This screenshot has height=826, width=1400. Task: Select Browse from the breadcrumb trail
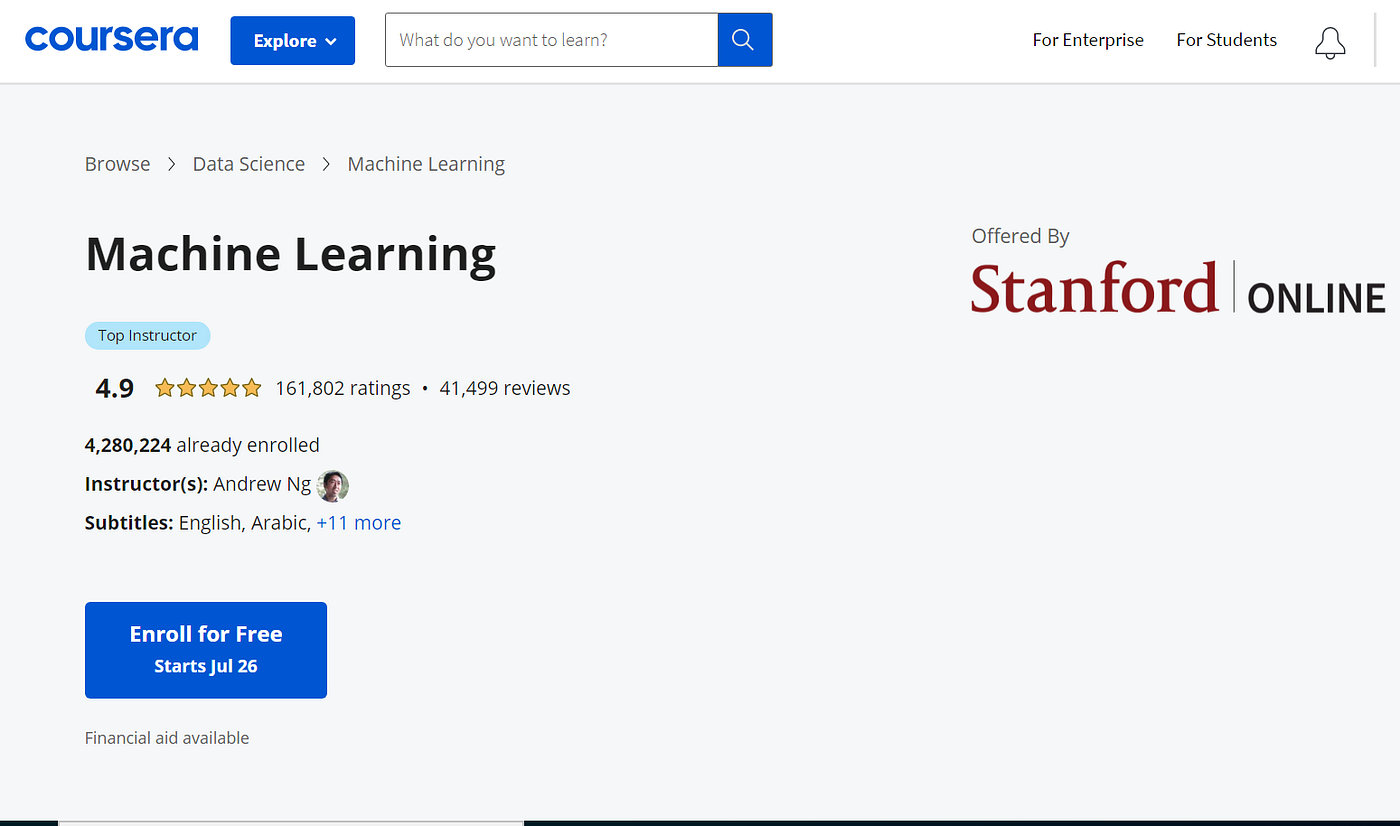117,163
